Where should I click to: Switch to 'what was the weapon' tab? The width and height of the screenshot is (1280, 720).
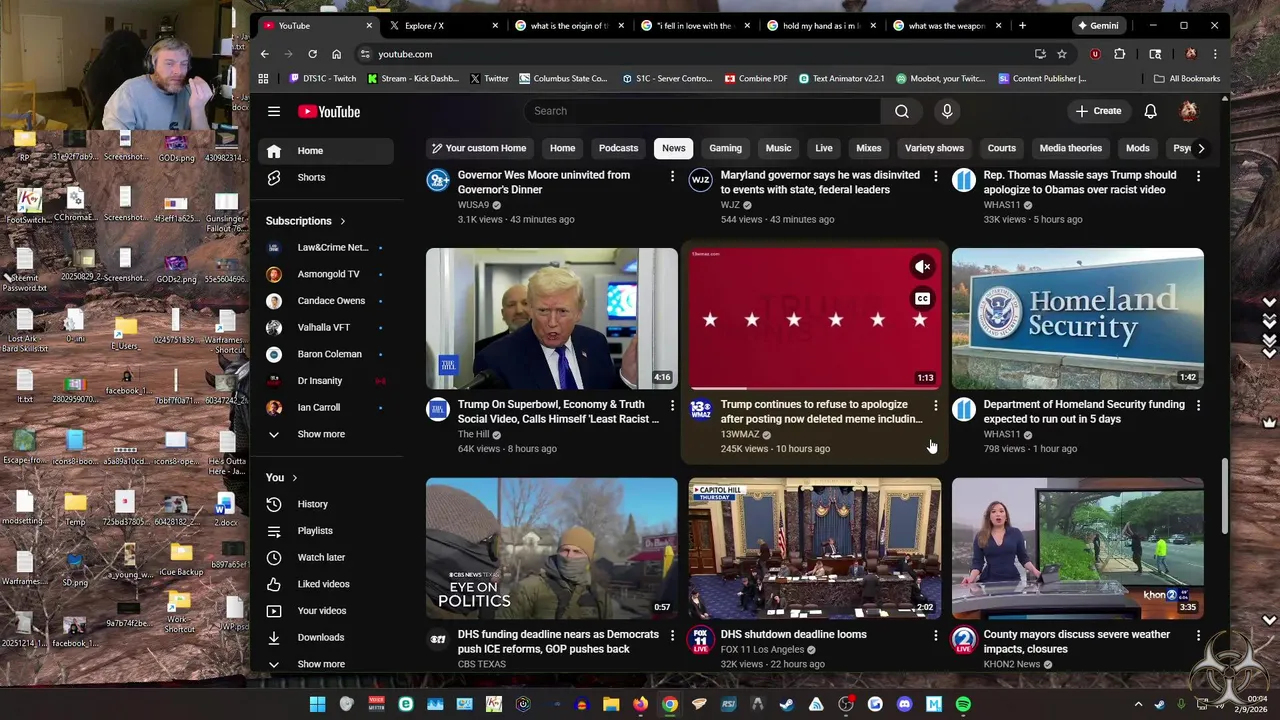946,25
